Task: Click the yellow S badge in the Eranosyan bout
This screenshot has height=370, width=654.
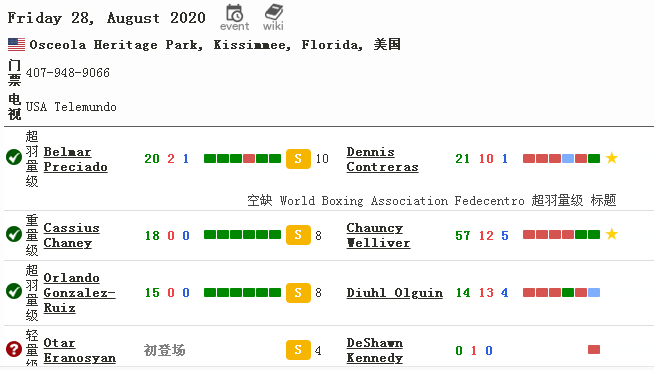Action: (298, 350)
